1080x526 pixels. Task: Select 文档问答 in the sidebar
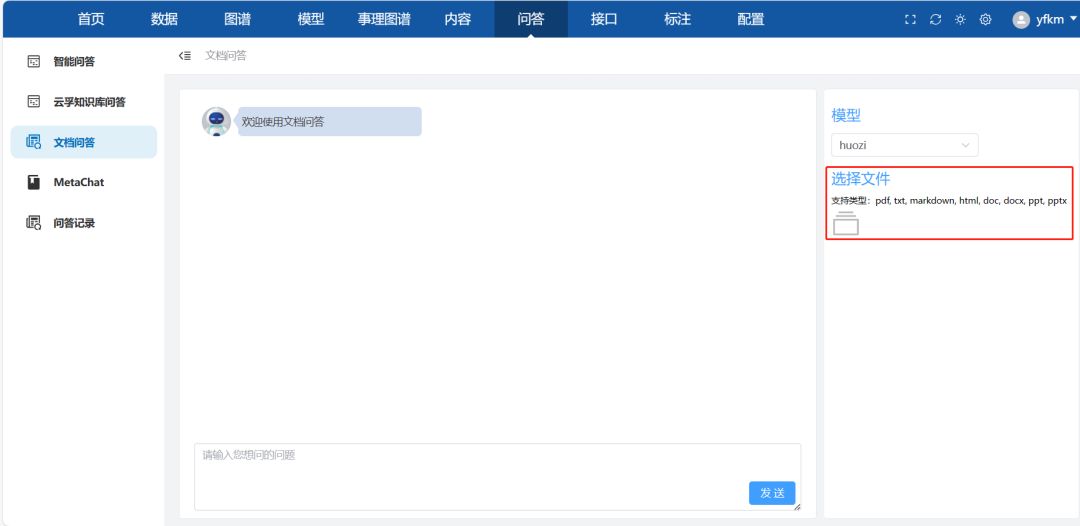tap(83, 142)
